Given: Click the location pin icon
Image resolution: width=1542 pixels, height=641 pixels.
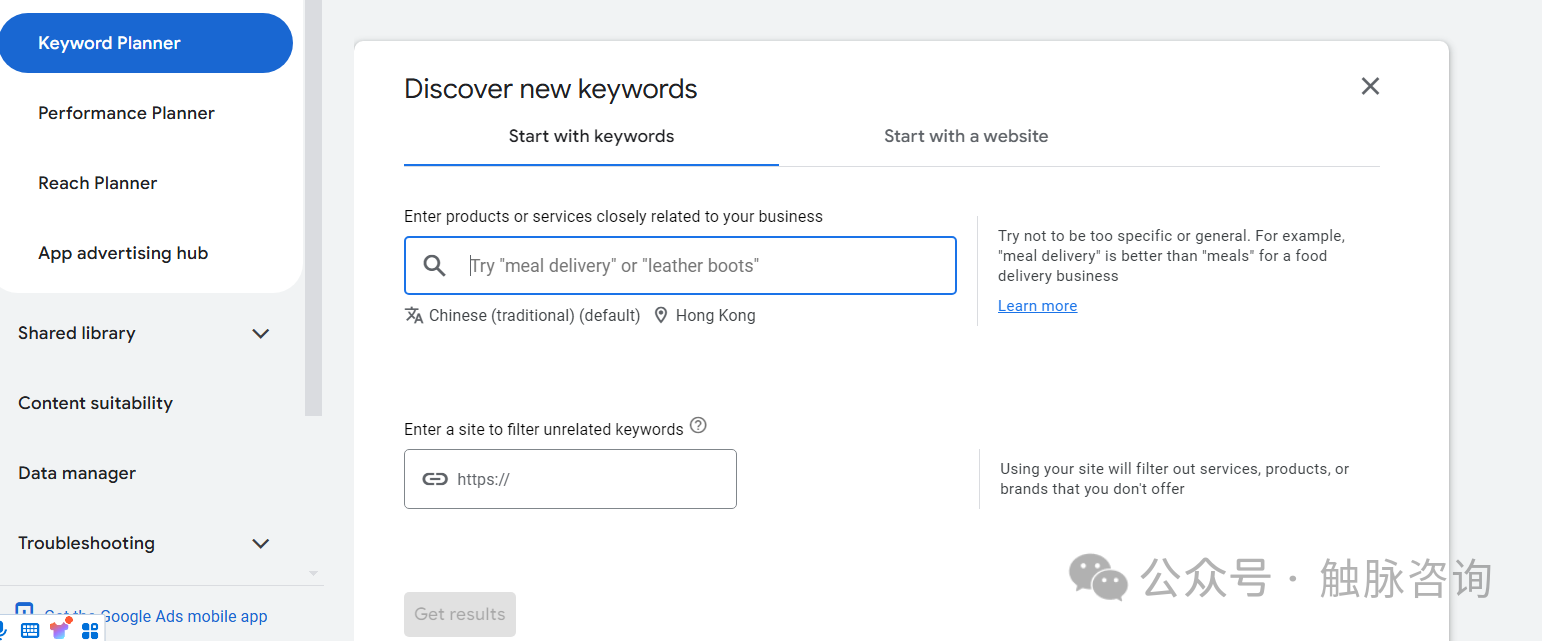Looking at the screenshot, I should tap(661, 315).
